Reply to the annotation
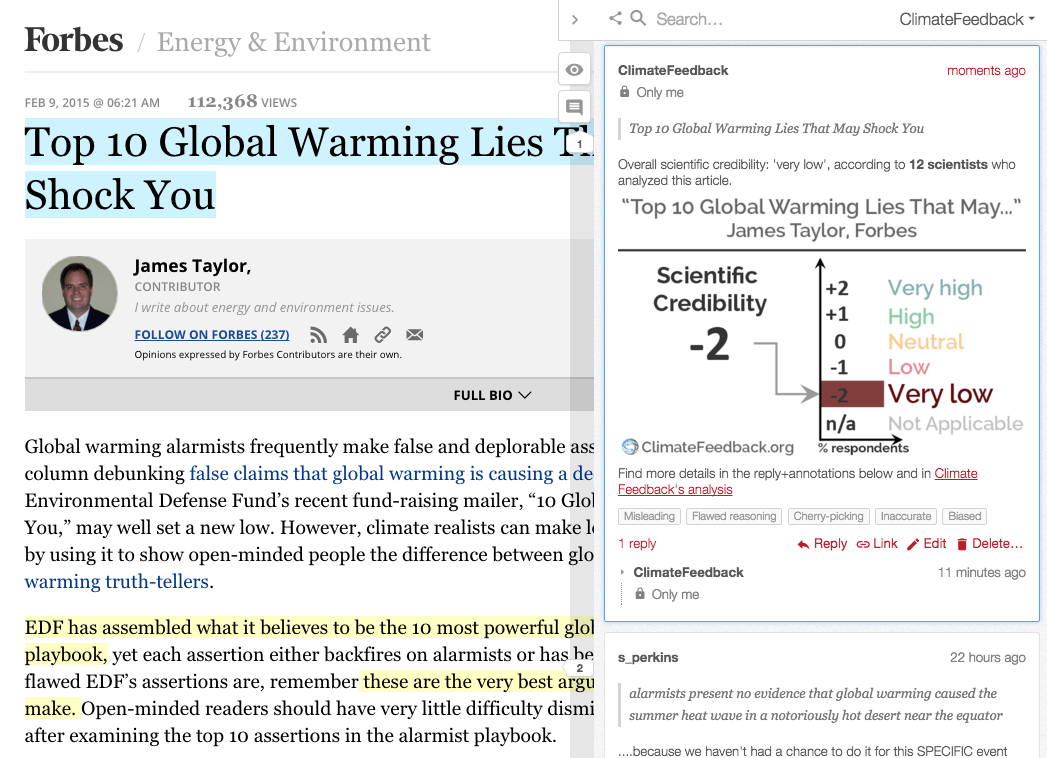Image resolution: width=1047 pixels, height=758 pixels. point(822,544)
